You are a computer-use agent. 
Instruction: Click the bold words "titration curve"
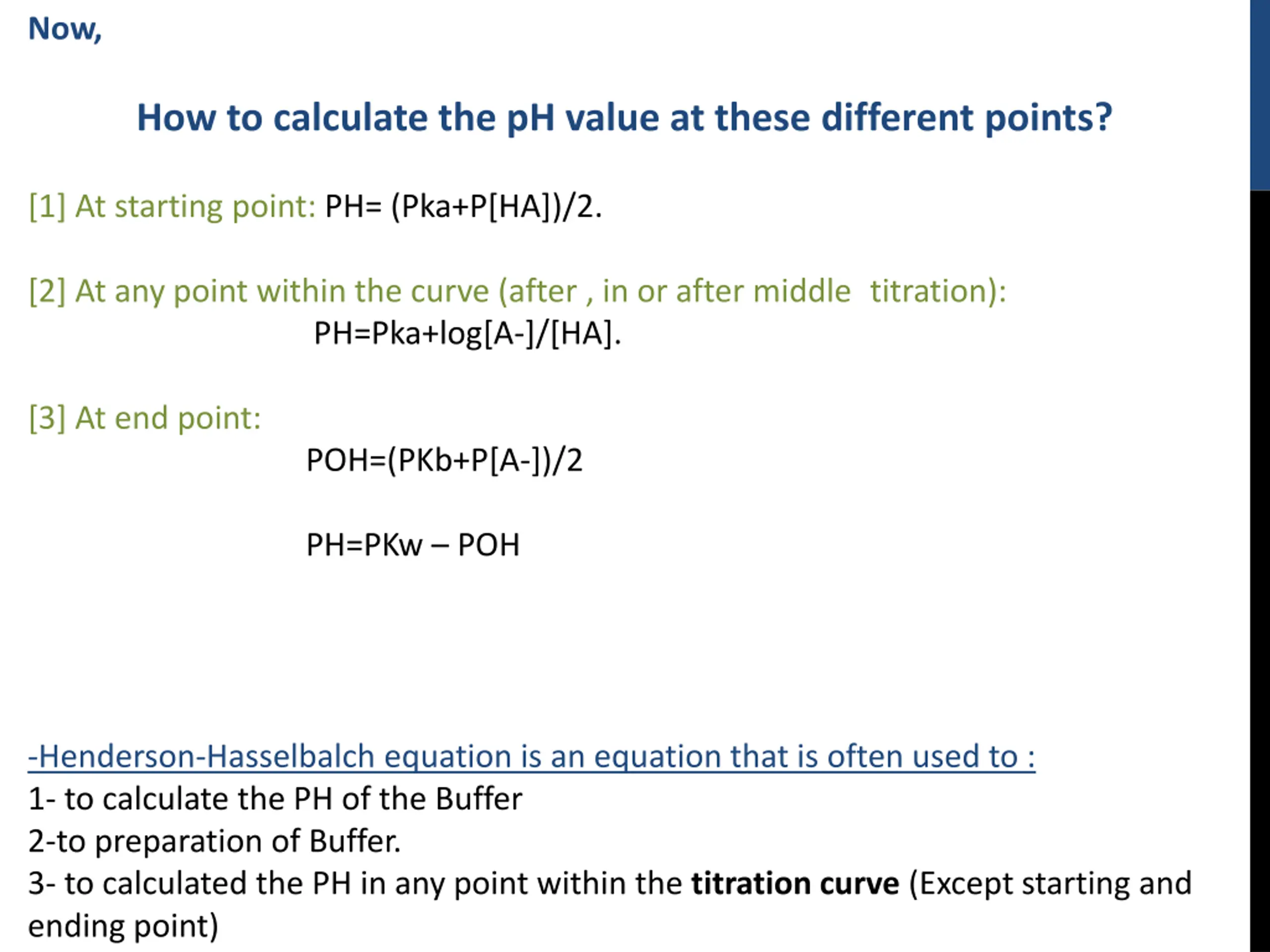click(x=795, y=884)
